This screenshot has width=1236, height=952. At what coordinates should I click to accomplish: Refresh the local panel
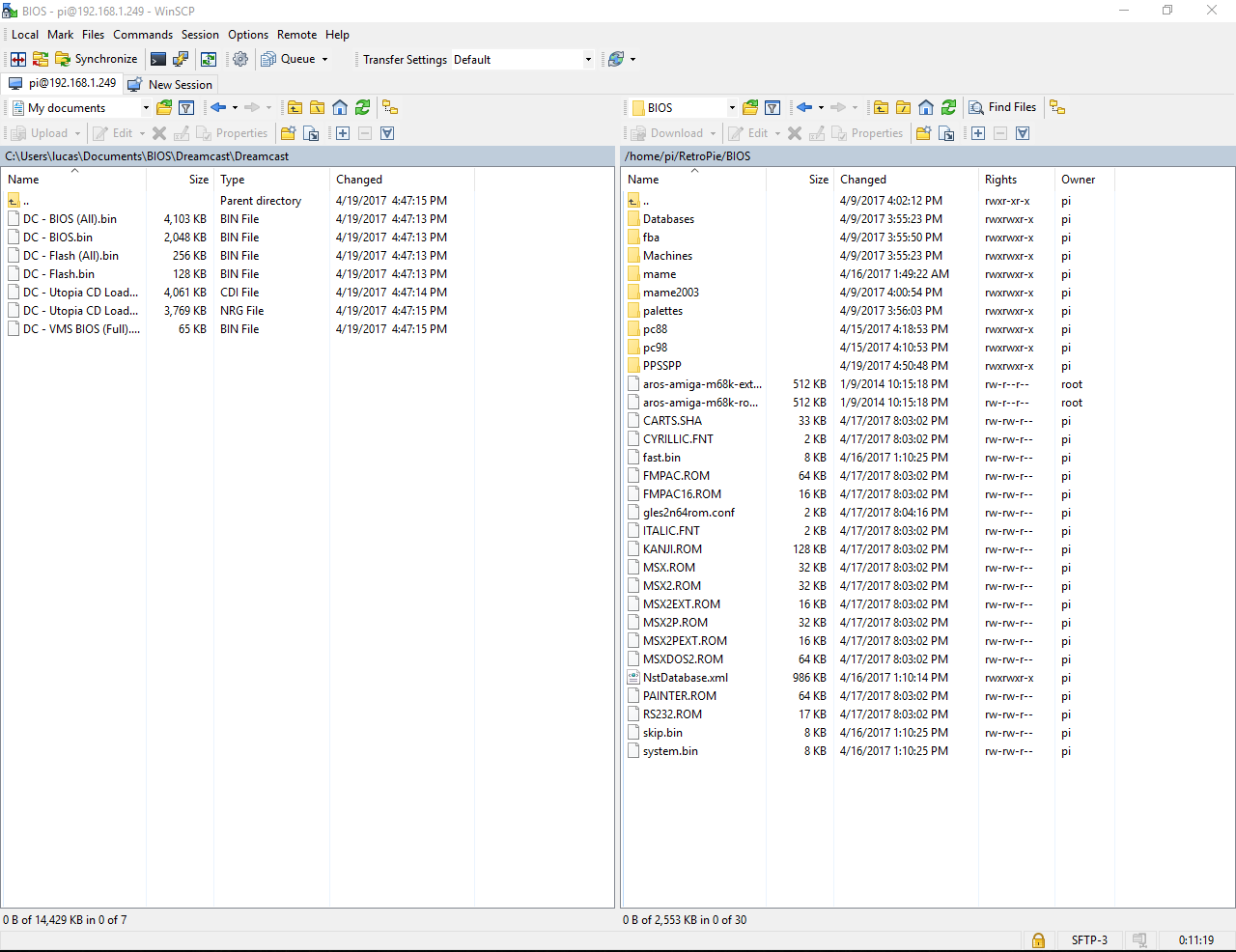point(362,107)
